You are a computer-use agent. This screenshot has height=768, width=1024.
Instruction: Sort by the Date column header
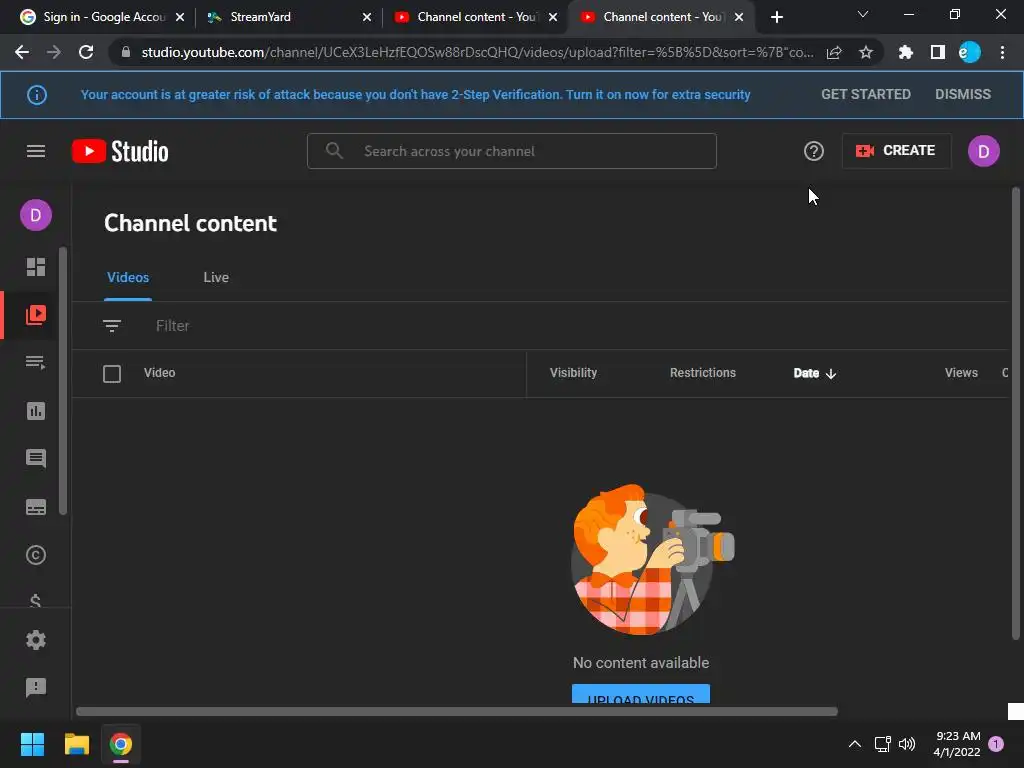click(x=814, y=373)
